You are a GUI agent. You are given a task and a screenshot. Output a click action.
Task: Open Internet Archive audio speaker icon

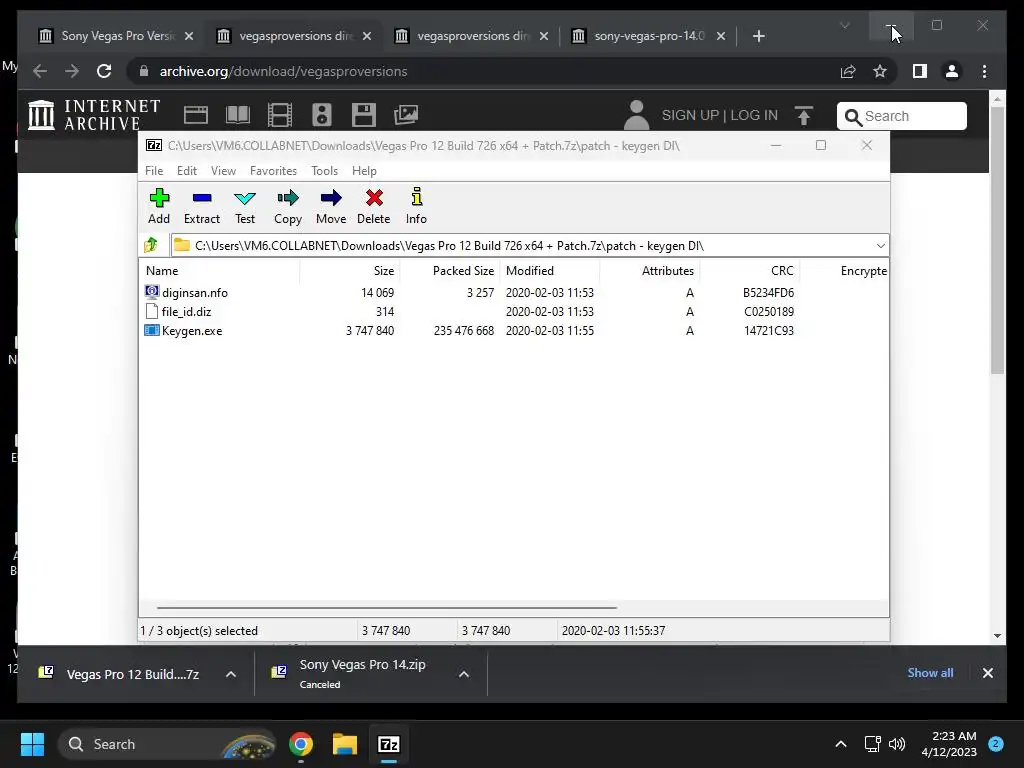321,115
